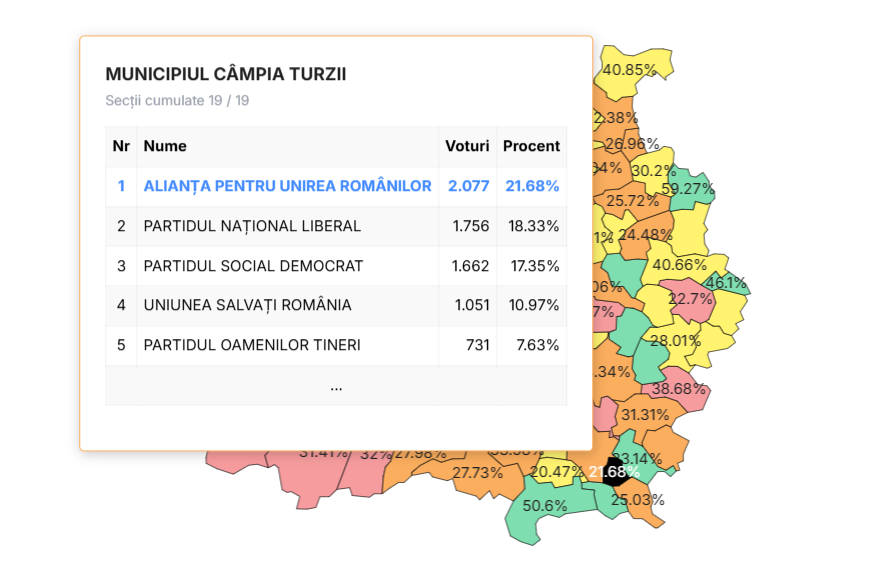Click the orange map region showing 27.73%
This screenshot has height=561, width=874.
click(478, 473)
